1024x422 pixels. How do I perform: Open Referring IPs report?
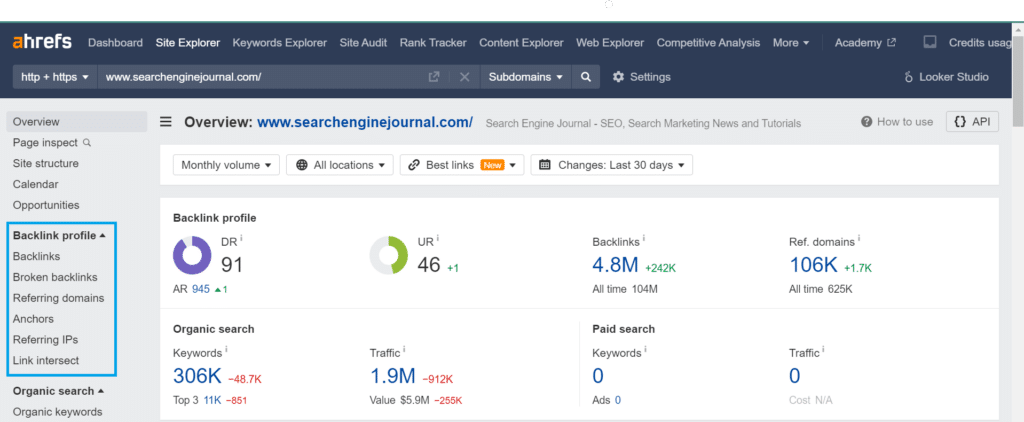coord(45,340)
